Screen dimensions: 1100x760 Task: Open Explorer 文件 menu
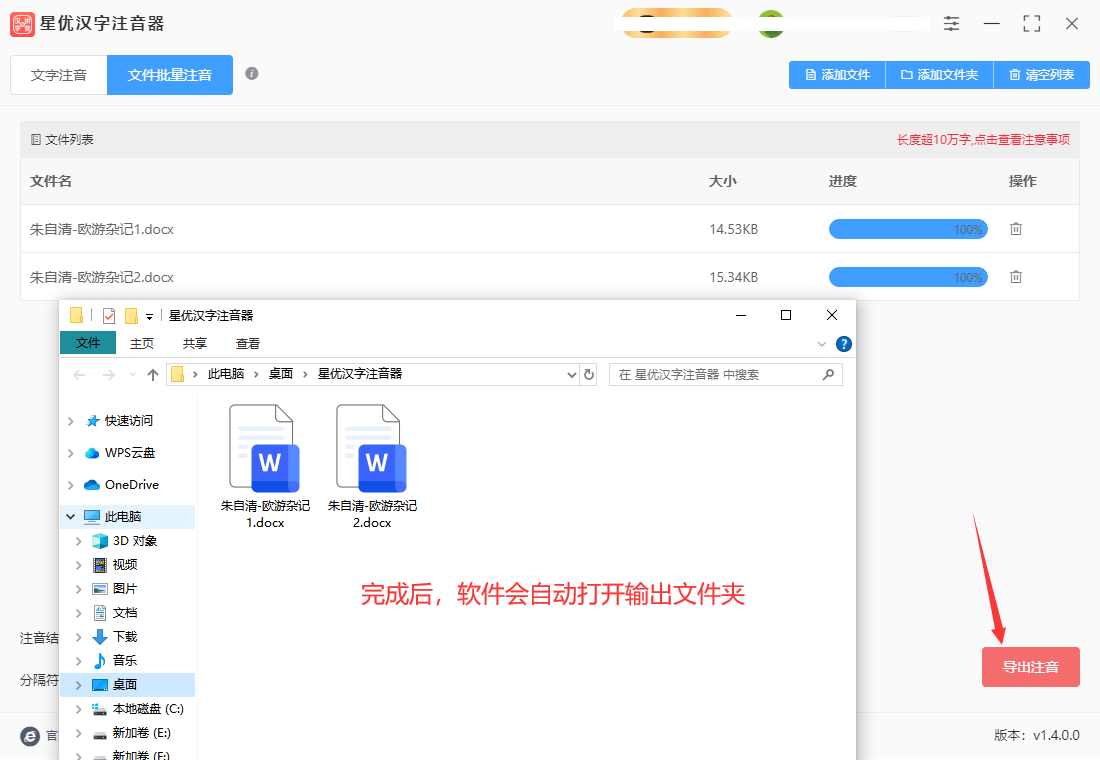pyautogui.click(x=88, y=343)
